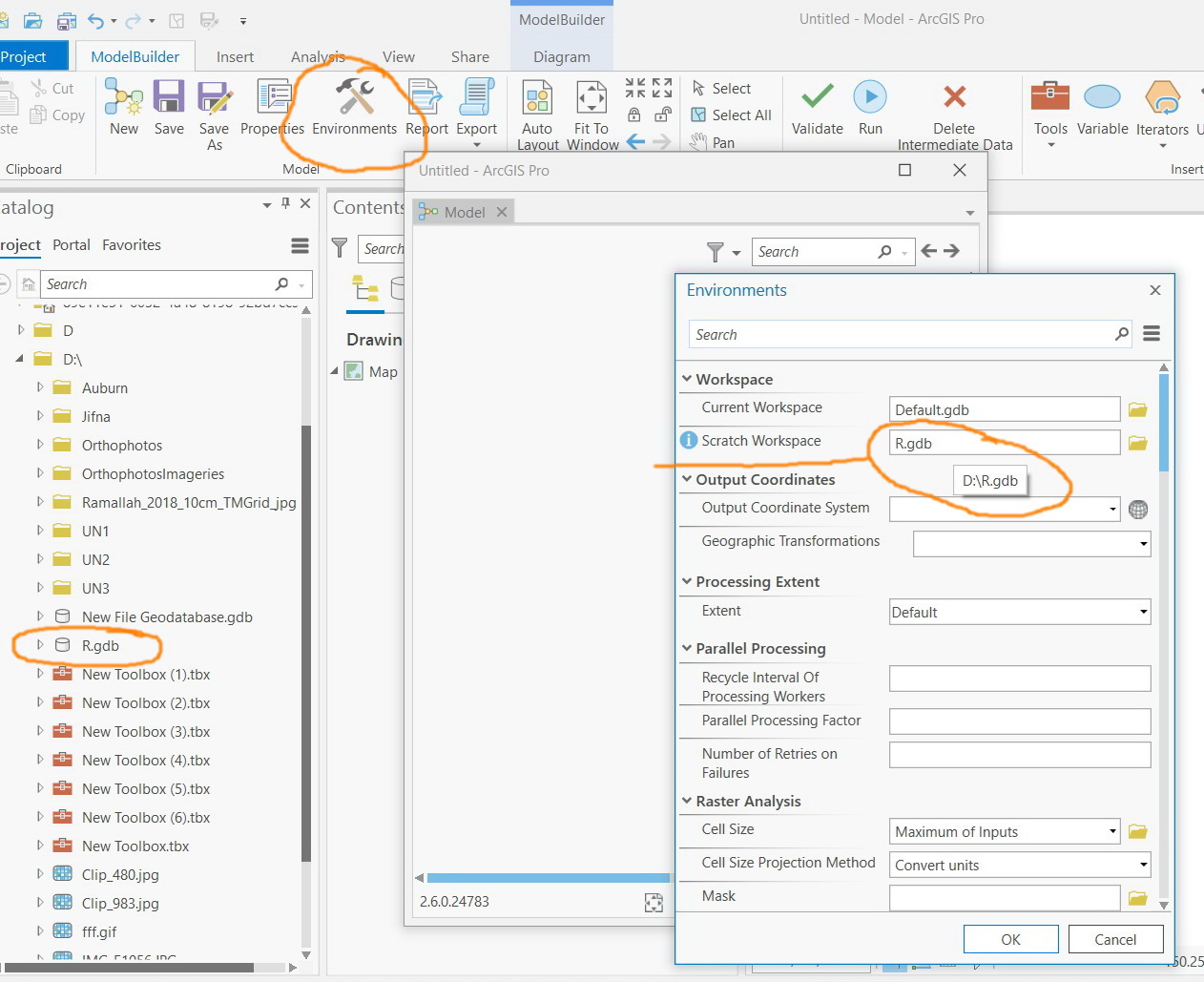Expand the Orthophotos folder
The width and height of the screenshot is (1204, 982).
coord(40,445)
